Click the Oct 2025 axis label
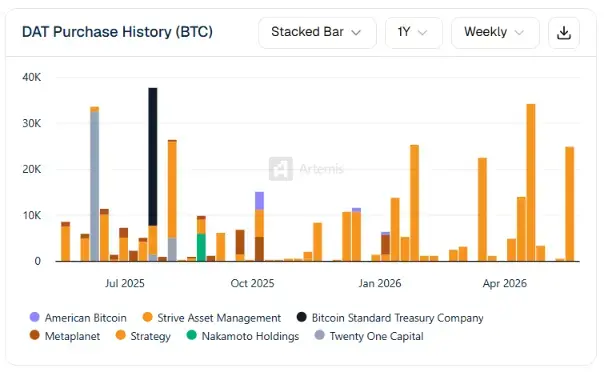Screen dimensions: 609x373 pos(252,283)
